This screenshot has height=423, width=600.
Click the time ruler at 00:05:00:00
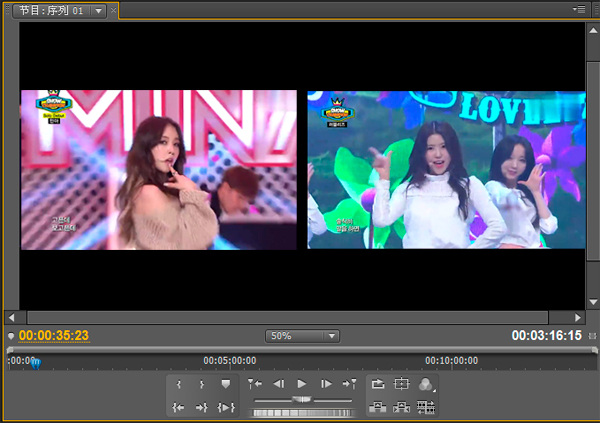coord(230,361)
